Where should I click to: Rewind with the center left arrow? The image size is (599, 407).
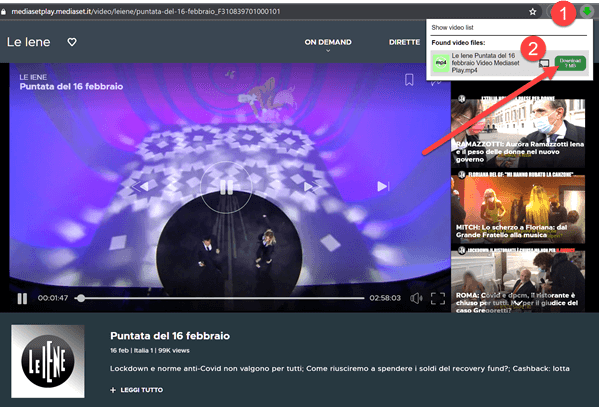[141, 186]
